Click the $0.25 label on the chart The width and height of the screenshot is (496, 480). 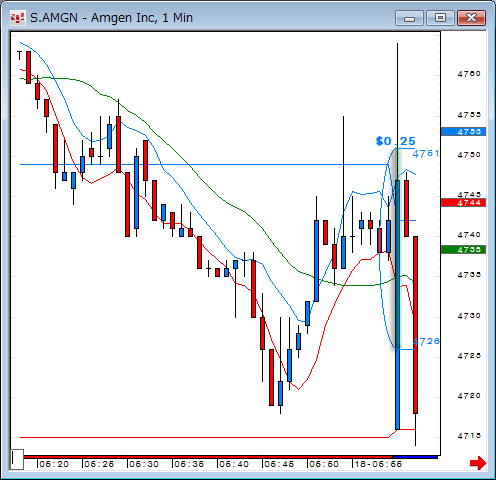[x=396, y=141]
